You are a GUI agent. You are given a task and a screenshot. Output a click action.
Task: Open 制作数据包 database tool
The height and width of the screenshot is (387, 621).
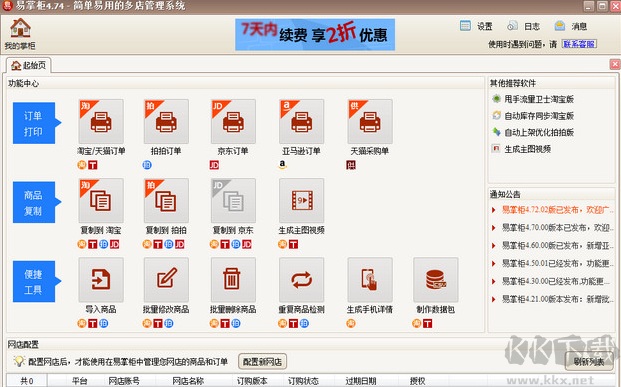click(436, 280)
